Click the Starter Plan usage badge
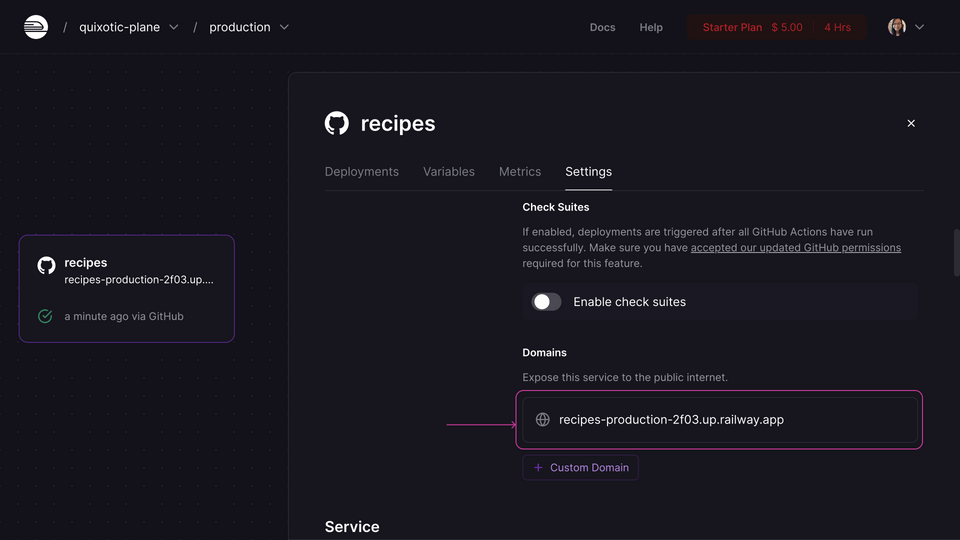The image size is (960, 540). (776, 28)
